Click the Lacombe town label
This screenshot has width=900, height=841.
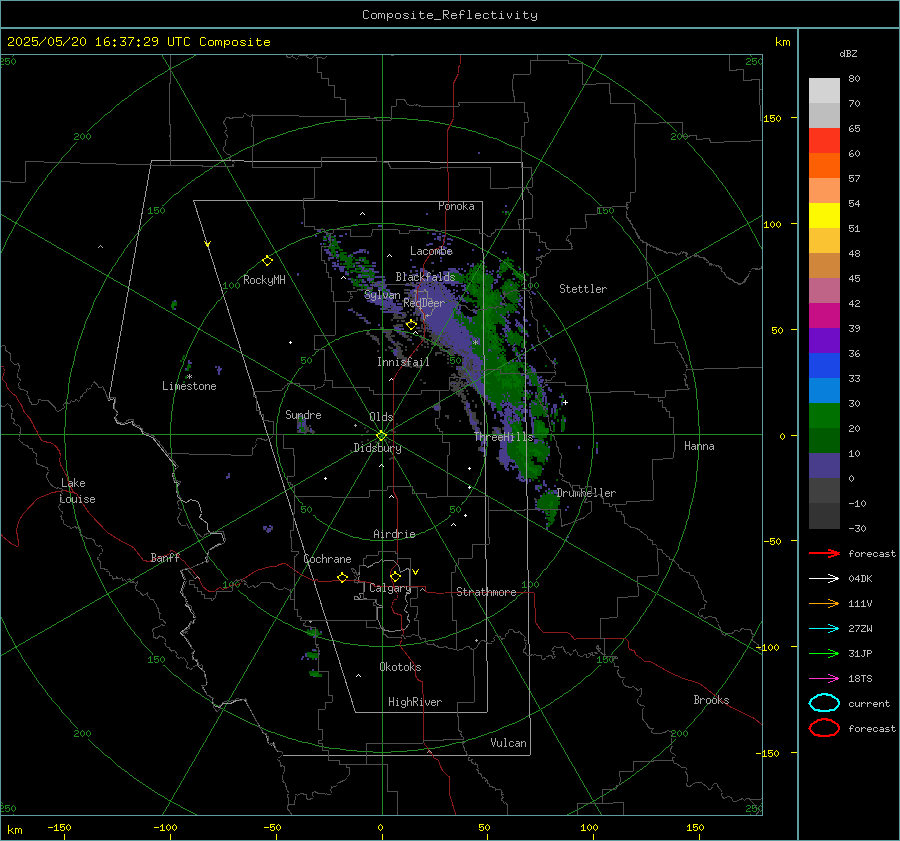click(x=431, y=251)
